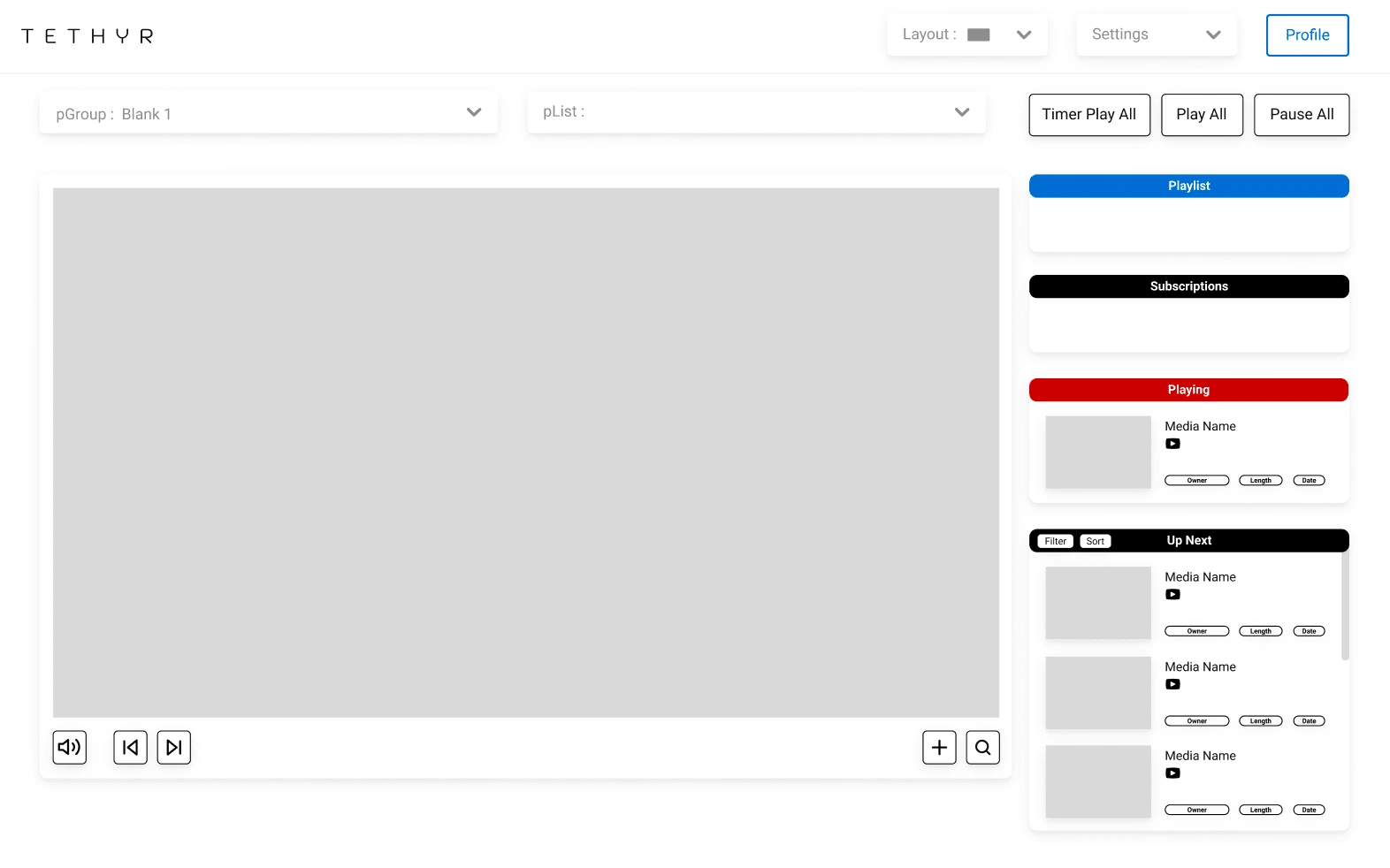Click Length tag on third Up Next item
Image resolution: width=1390 pixels, height=868 pixels.
pyautogui.click(x=1261, y=811)
